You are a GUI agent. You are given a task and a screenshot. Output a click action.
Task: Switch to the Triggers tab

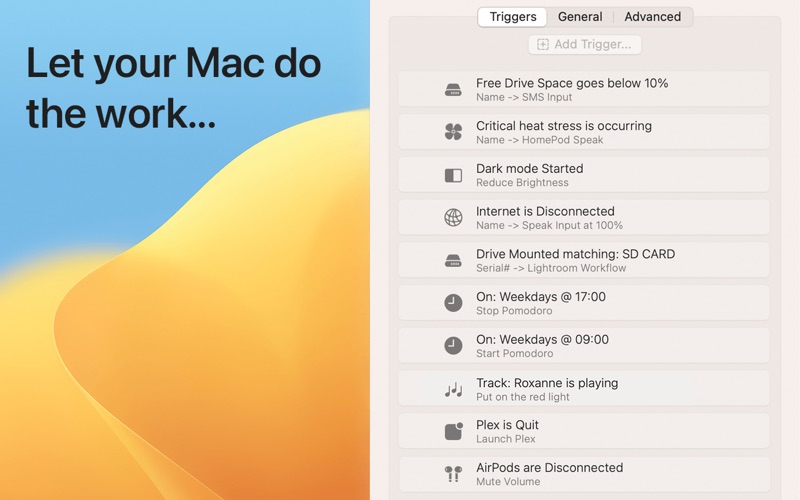coord(513,17)
